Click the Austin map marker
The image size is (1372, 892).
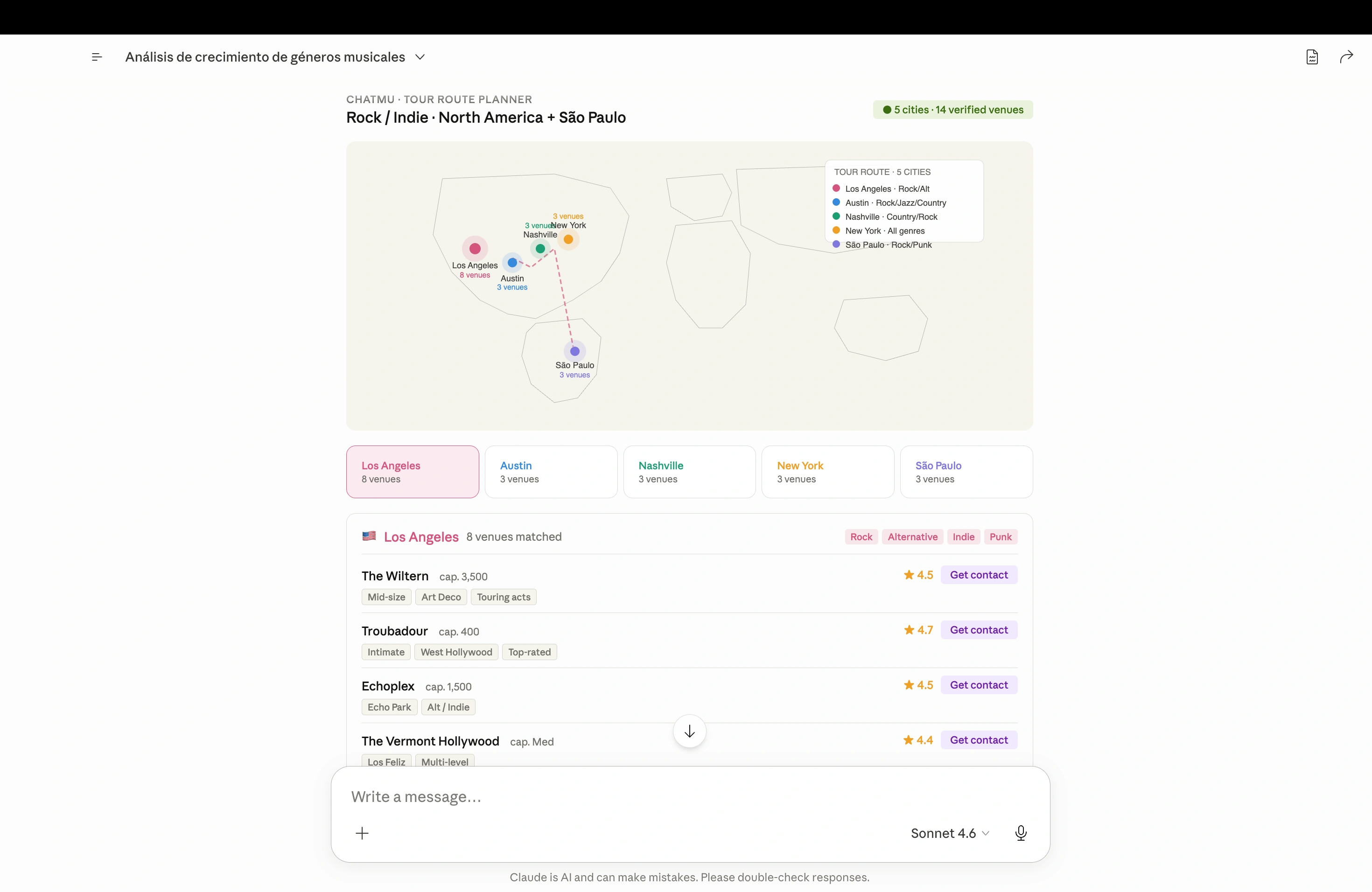pos(512,263)
